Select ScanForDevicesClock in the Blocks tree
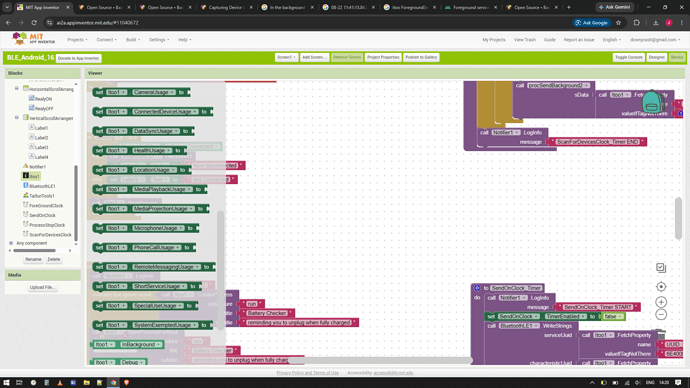The image size is (690, 388). tap(50, 234)
